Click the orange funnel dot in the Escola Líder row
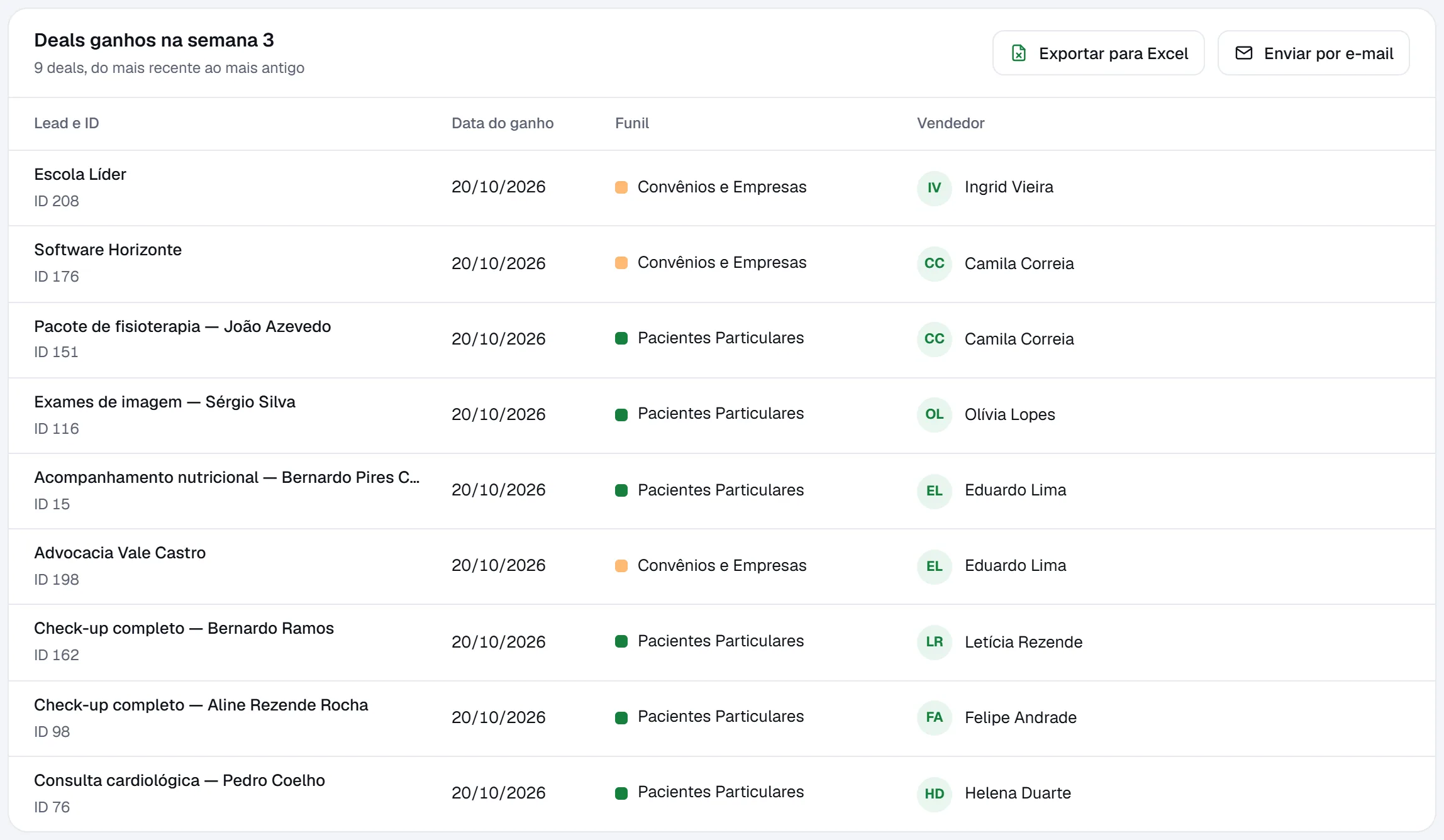 click(621, 187)
